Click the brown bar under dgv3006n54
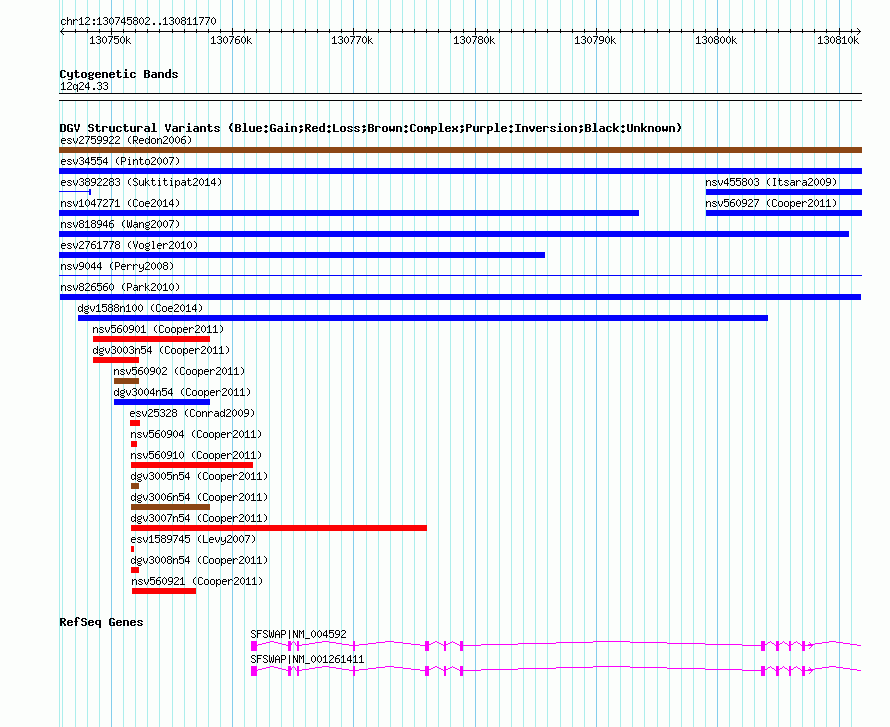This screenshot has height=727, width=890. coord(170,507)
